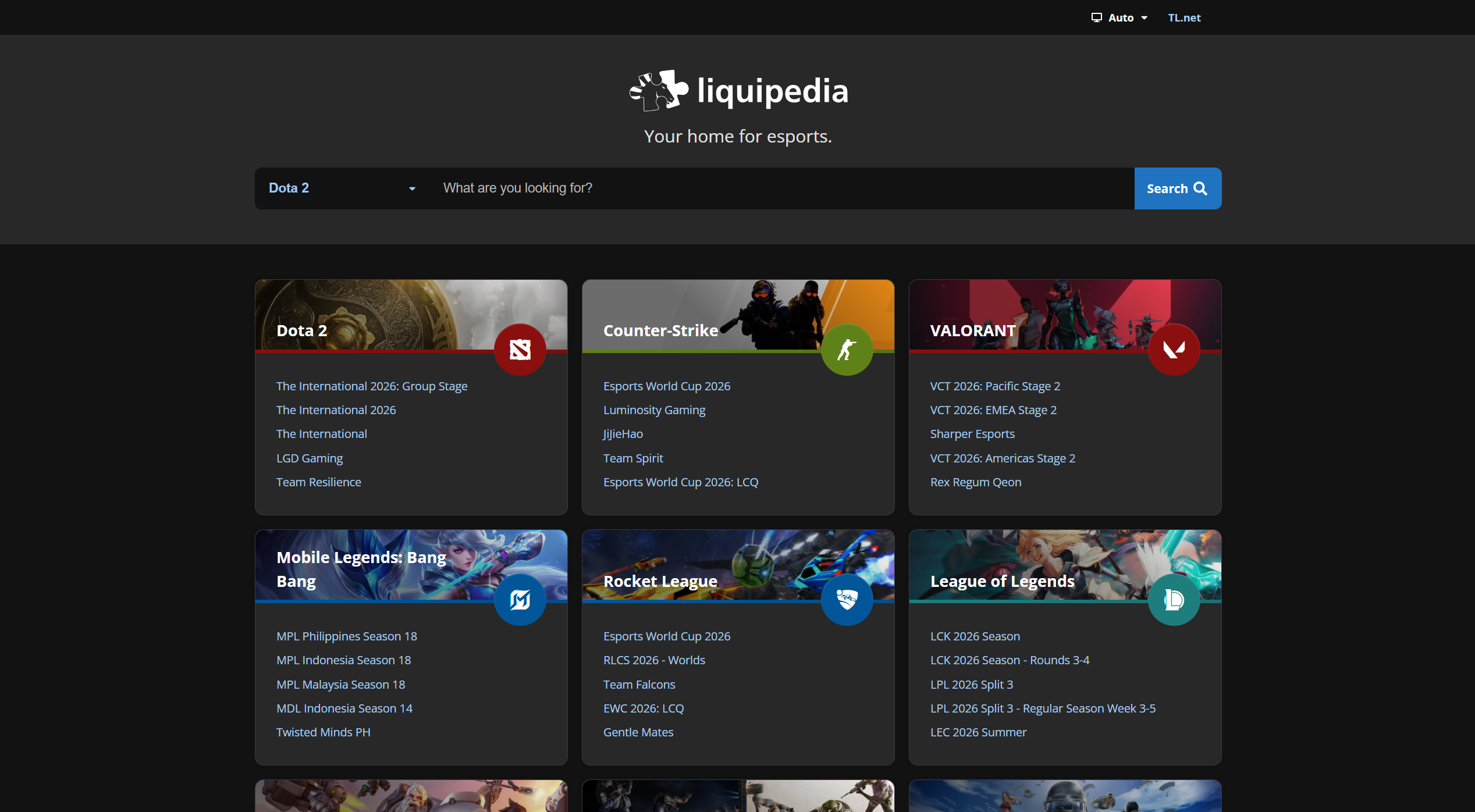
Task: Open the LGD Gaming link
Action: tap(310, 458)
